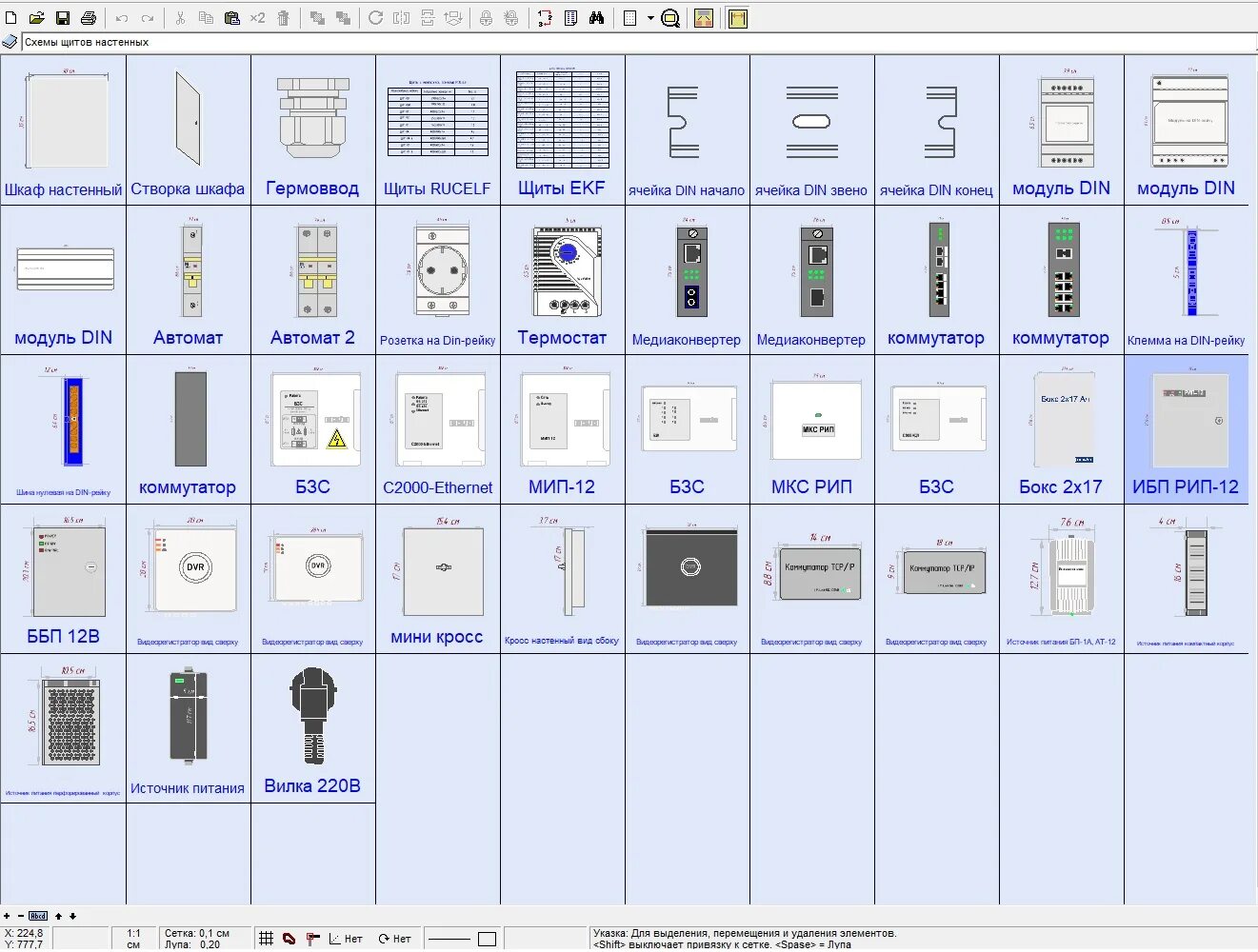Select 'Клемма на DIN-рейку' component
Screen dimensions: 1258x952
(x=1186, y=280)
